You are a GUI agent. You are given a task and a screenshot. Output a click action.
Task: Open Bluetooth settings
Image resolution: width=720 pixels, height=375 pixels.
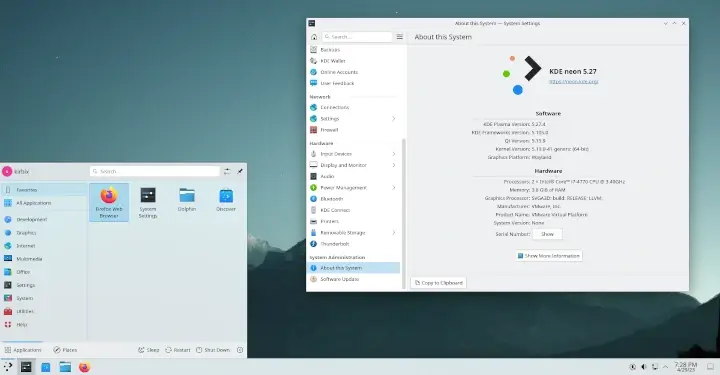354,199
